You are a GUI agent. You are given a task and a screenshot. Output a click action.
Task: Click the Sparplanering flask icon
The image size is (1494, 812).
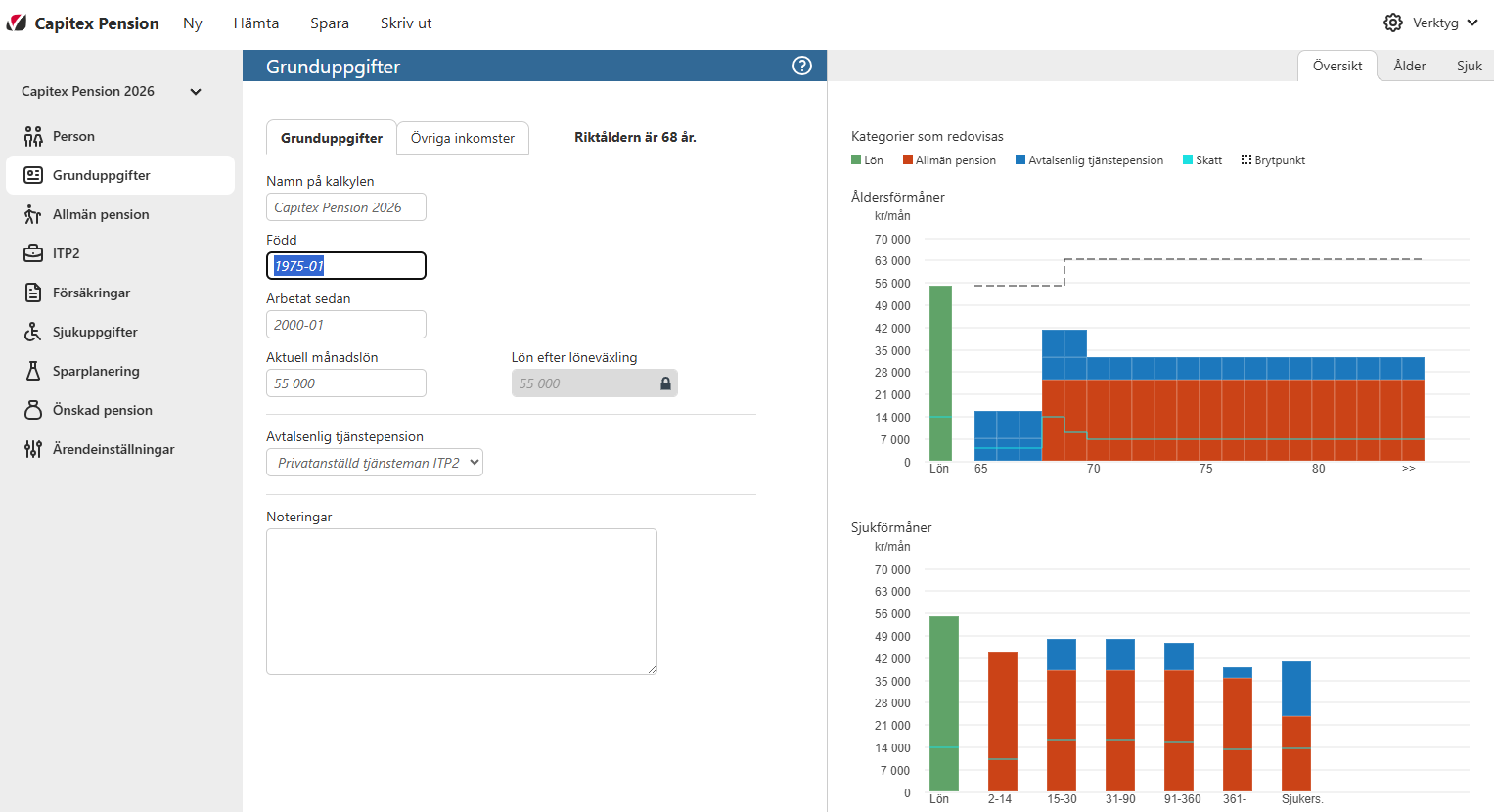point(33,371)
